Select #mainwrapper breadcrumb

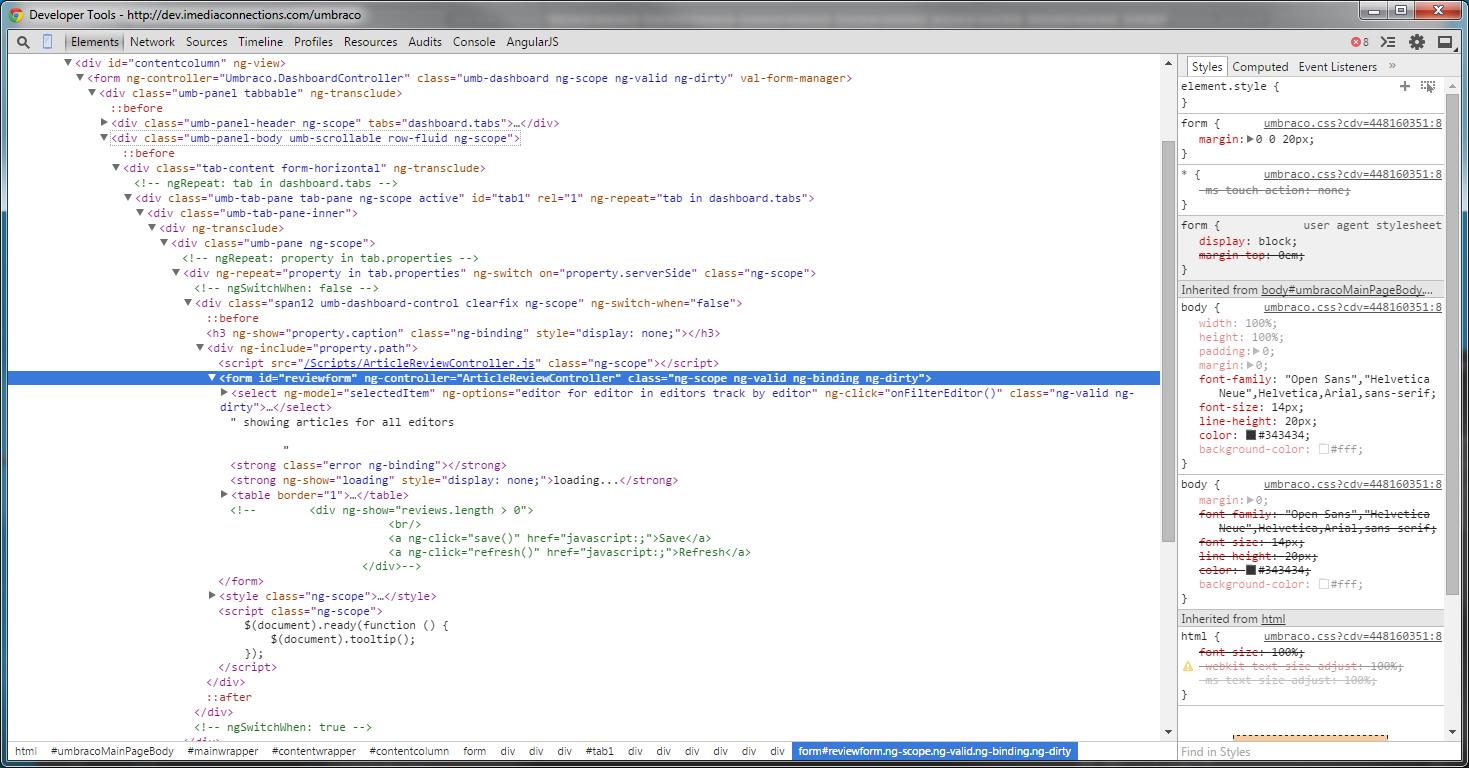pyautogui.click(x=223, y=751)
